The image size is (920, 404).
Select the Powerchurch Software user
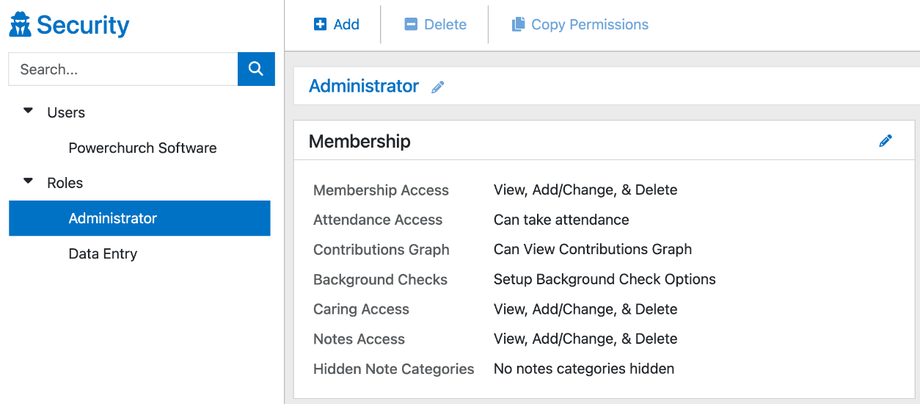pos(143,148)
